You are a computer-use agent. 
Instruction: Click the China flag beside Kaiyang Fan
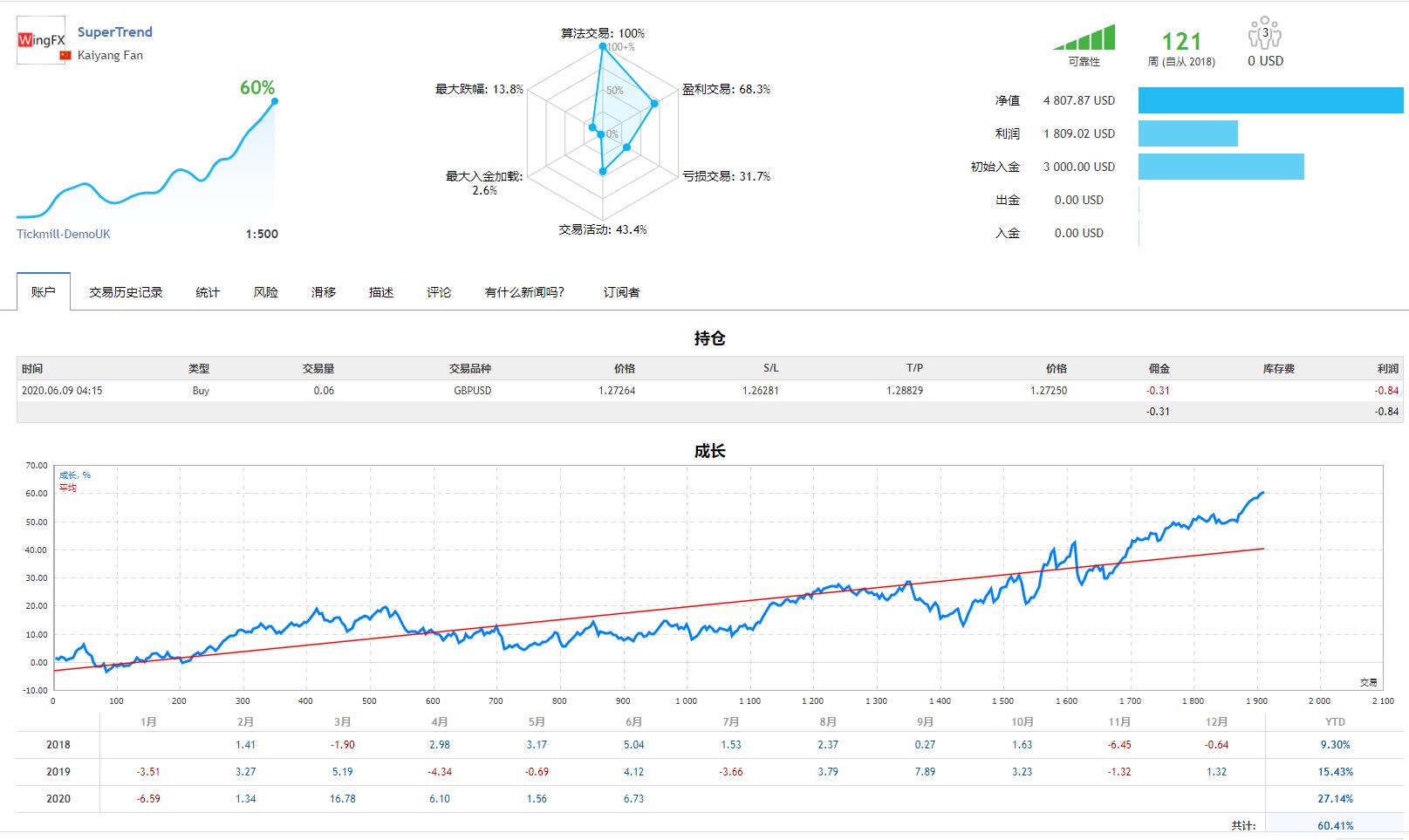pyautogui.click(x=65, y=54)
